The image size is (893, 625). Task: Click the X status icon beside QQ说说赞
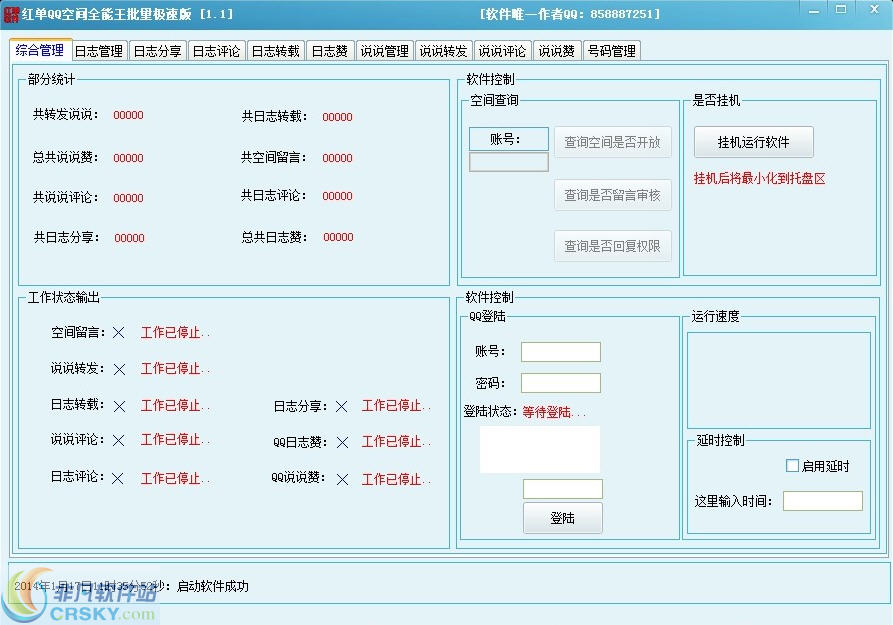click(342, 480)
